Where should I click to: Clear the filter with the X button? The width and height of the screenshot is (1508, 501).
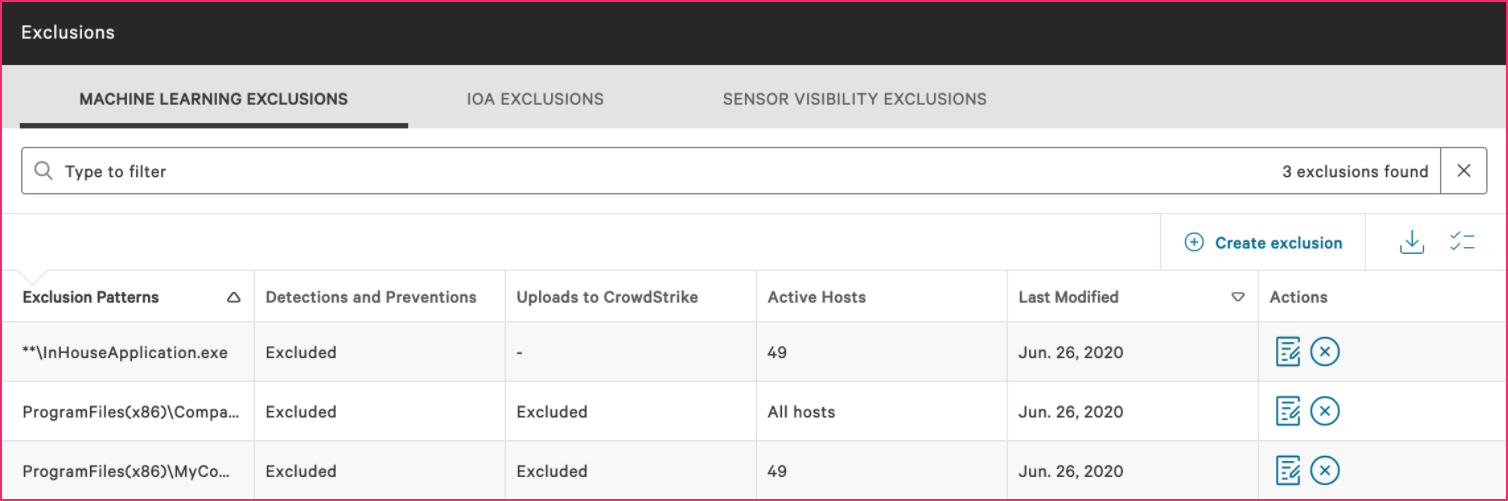(x=1464, y=171)
